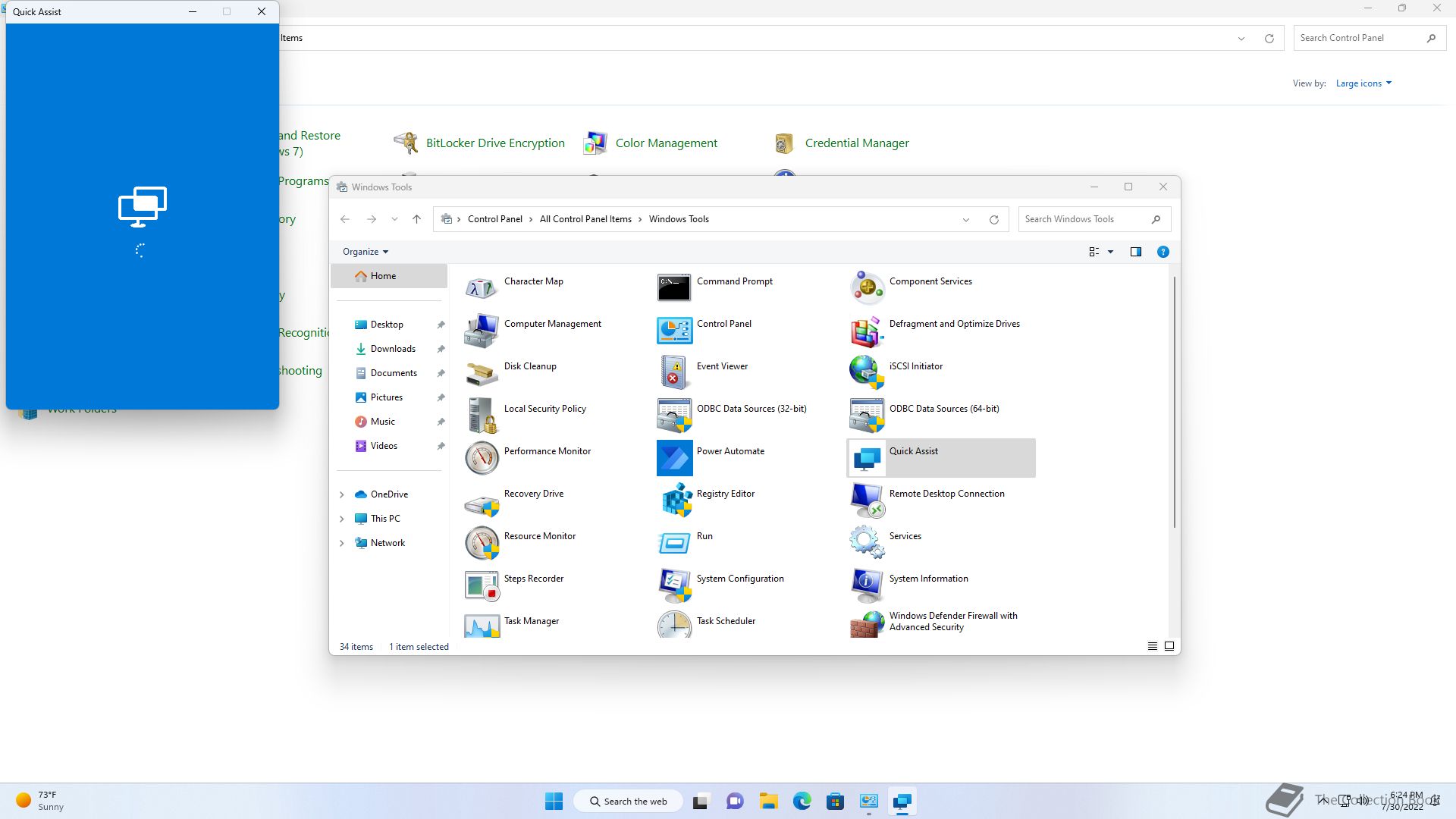Viewport: 1456px width, 819px height.
Task: Open File Explorer from taskbar
Action: coord(768,802)
